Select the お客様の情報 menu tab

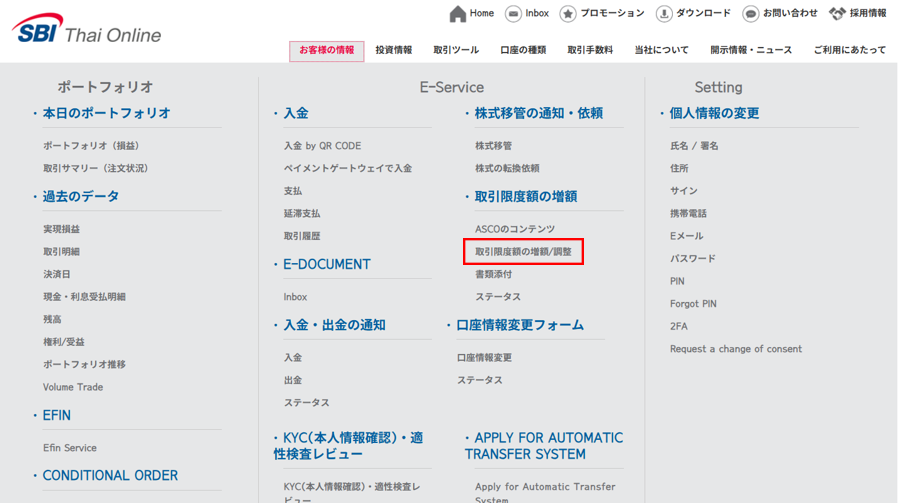327,50
